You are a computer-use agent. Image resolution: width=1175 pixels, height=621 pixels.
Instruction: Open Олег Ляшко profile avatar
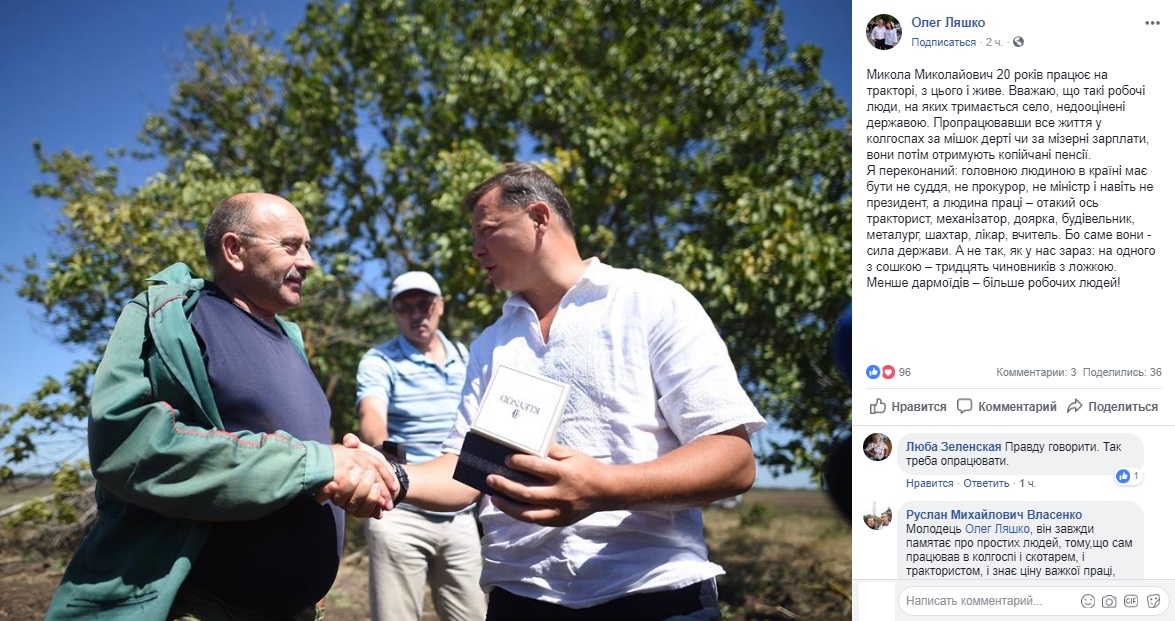[884, 32]
